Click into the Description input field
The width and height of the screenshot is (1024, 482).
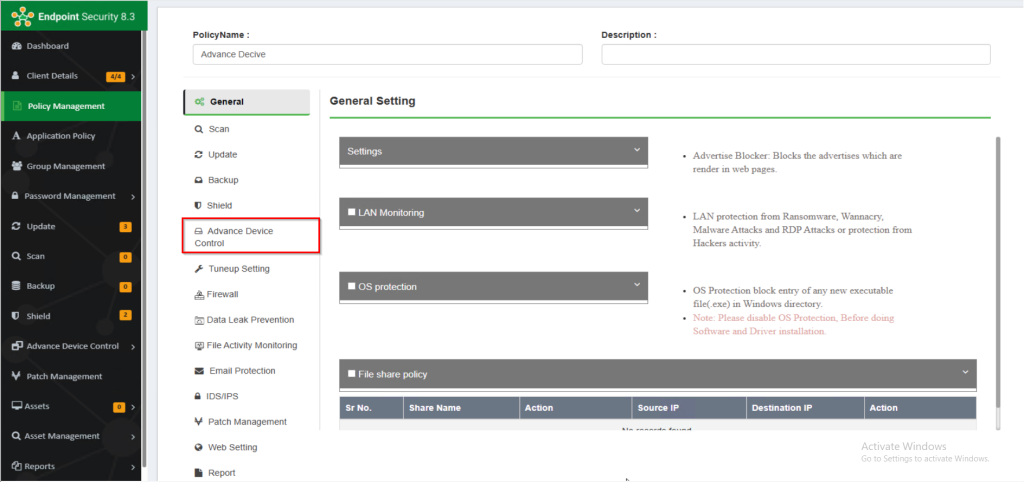point(795,55)
